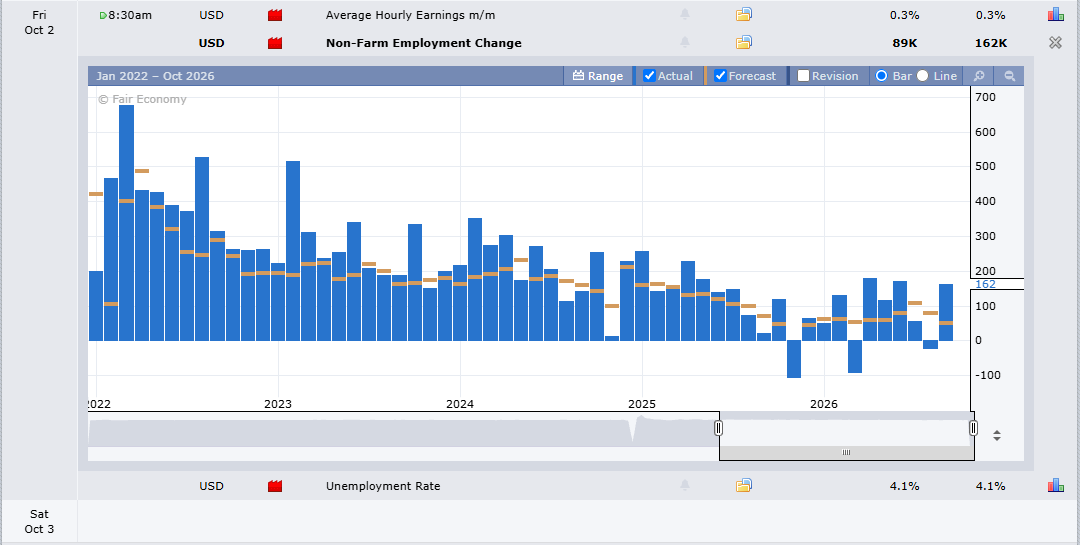Click red impact icon for Average Hourly Earnings
Viewport: 1080px width, 545px height.
click(x=275, y=15)
